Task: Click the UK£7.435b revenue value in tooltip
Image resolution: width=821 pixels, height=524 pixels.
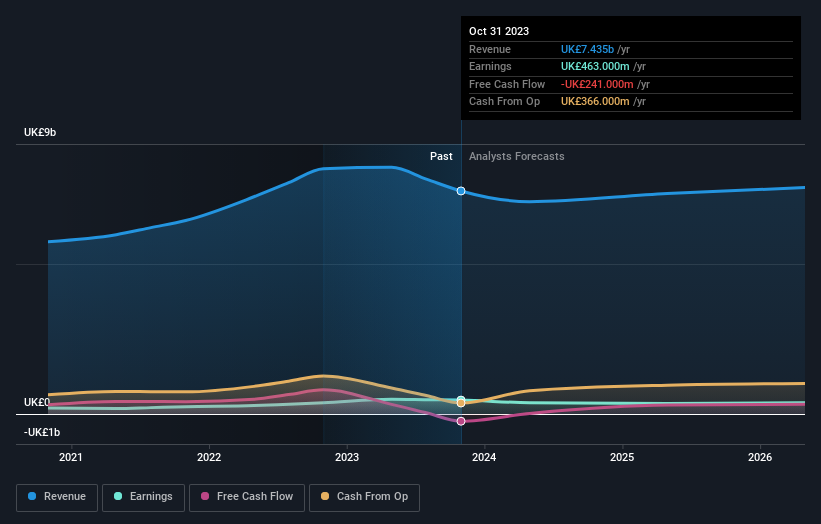Action: (587, 49)
